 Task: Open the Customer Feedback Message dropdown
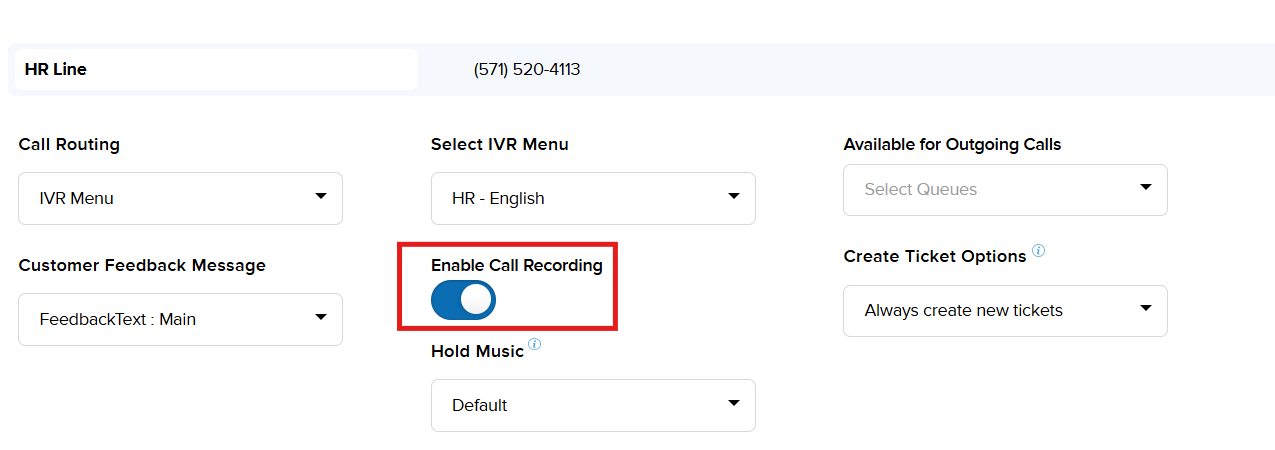click(x=180, y=319)
